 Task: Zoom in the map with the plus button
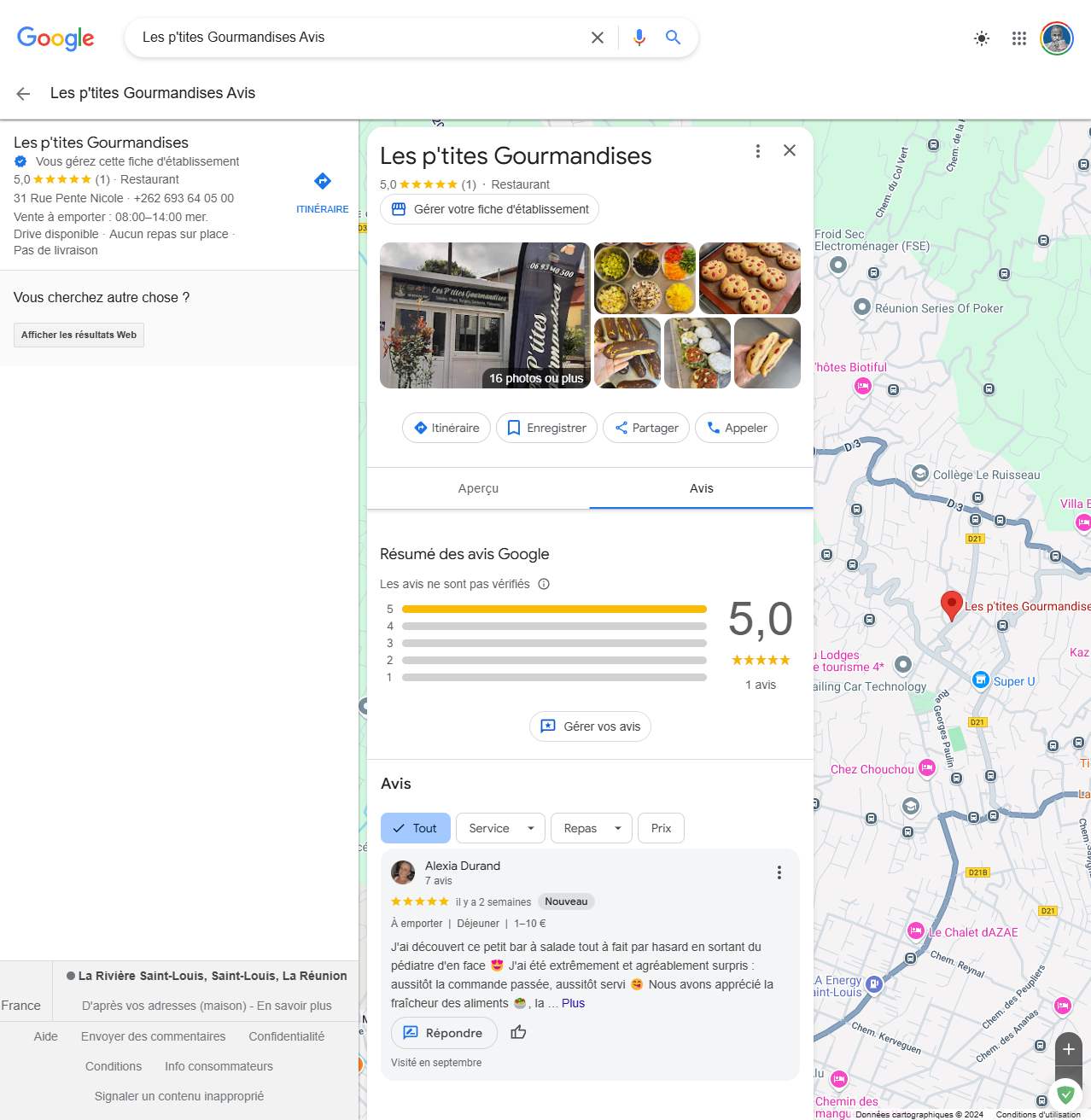coord(1069,1049)
